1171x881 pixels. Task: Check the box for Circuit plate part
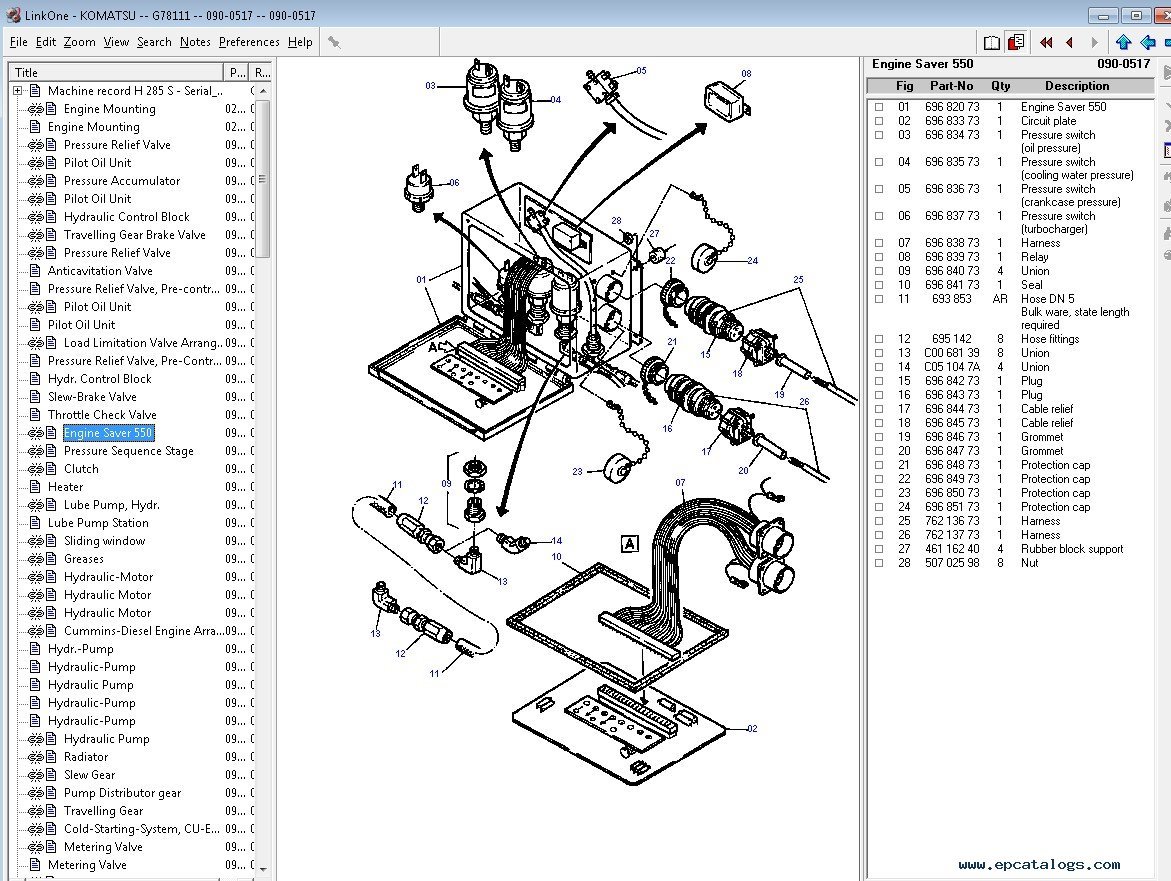click(879, 121)
